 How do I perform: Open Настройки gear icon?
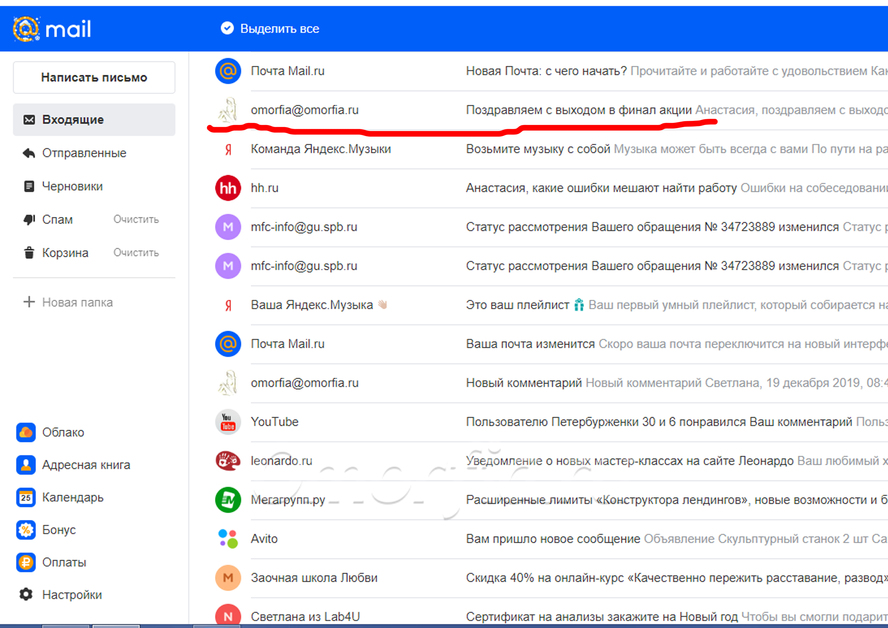point(26,595)
